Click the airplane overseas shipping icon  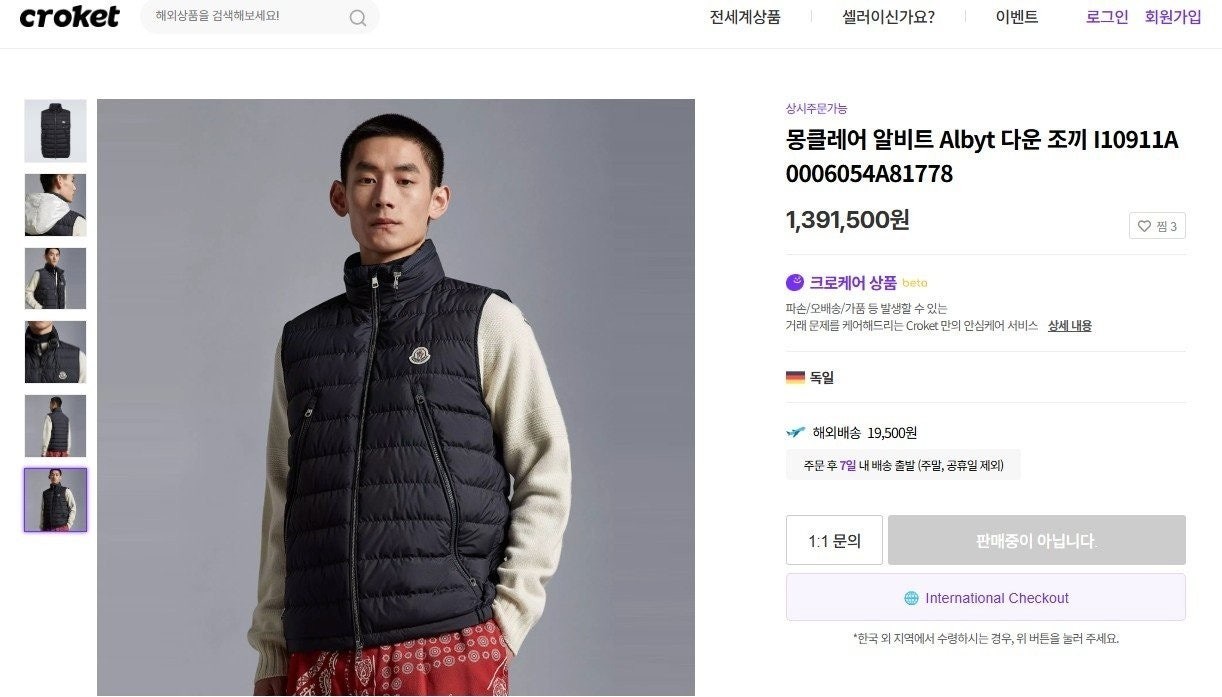(x=796, y=433)
